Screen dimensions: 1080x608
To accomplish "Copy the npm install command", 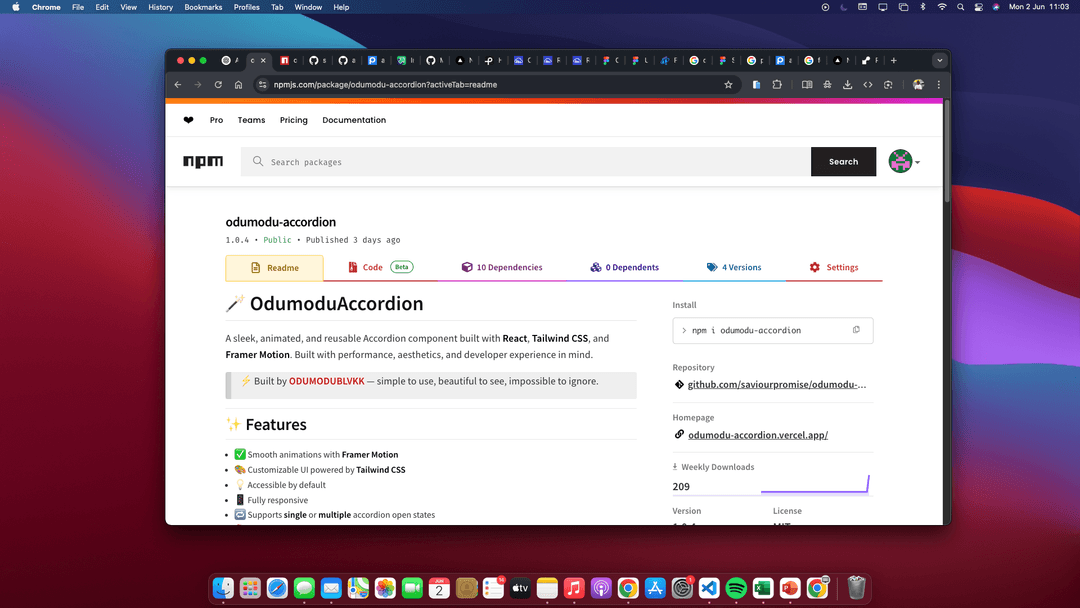I will pos(856,330).
